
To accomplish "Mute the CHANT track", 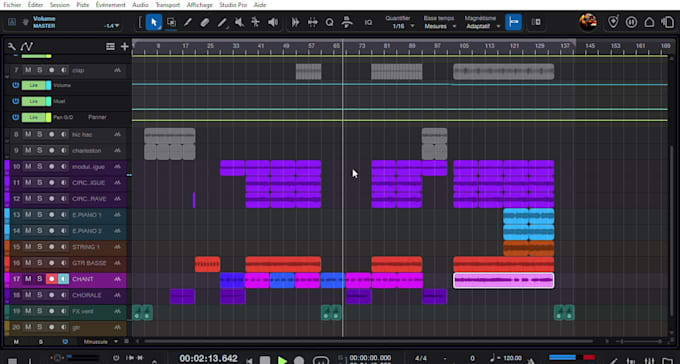I will point(28,279).
